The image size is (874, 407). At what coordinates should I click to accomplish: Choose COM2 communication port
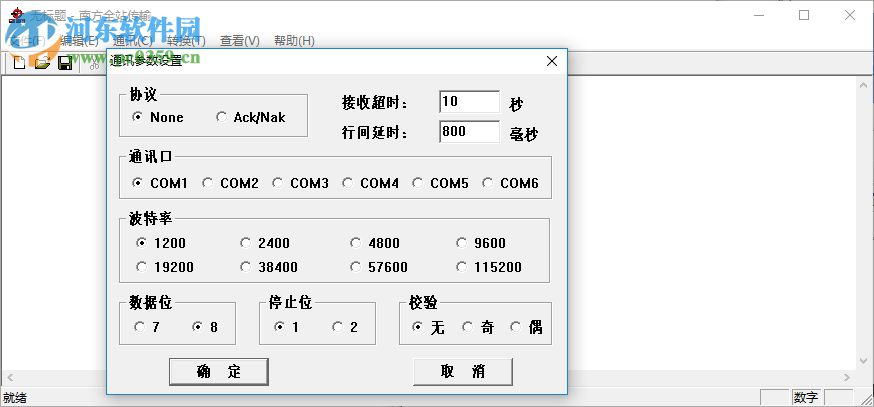point(230,183)
